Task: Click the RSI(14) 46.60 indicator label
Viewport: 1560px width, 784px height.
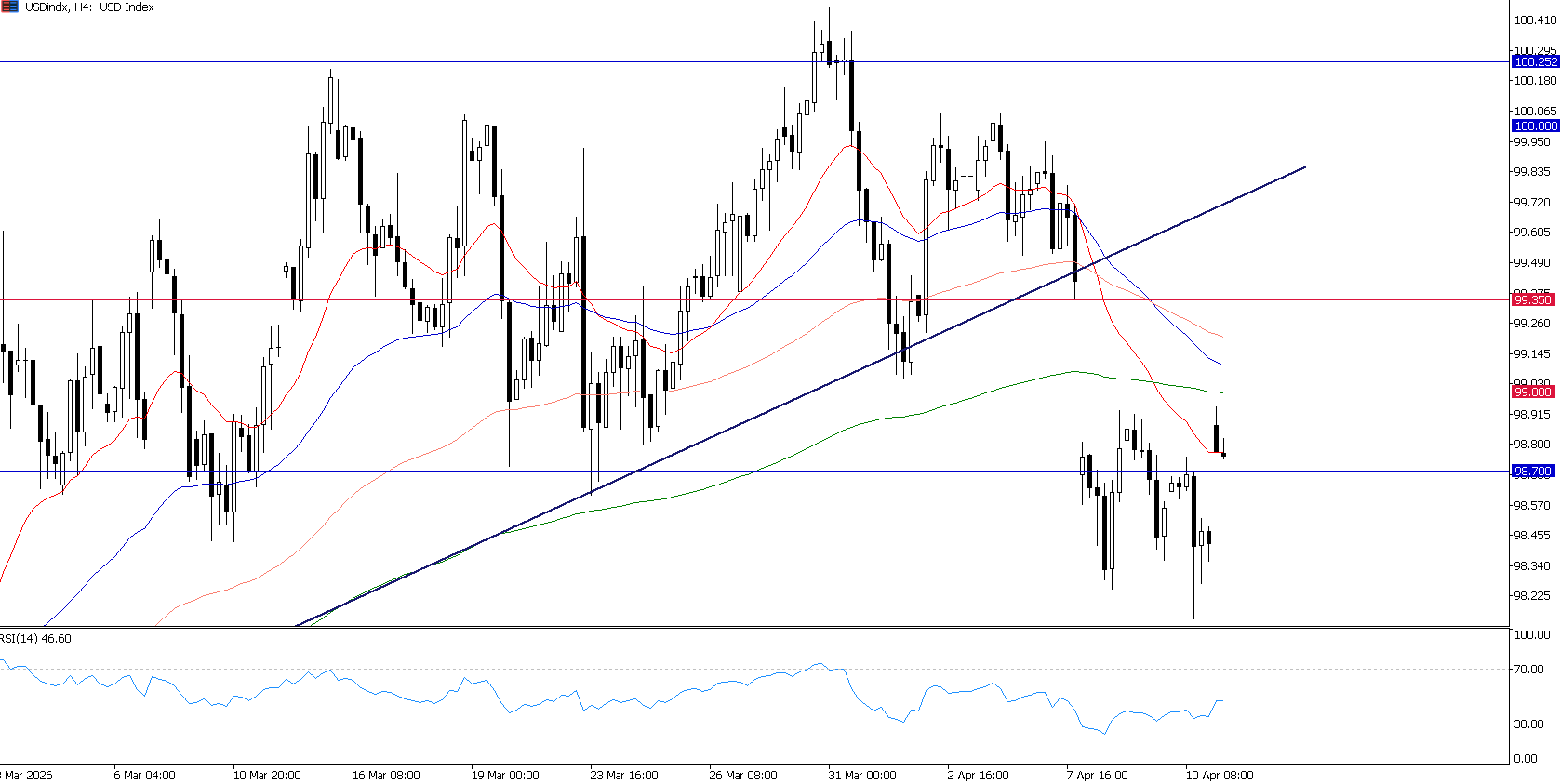Action: (35, 639)
